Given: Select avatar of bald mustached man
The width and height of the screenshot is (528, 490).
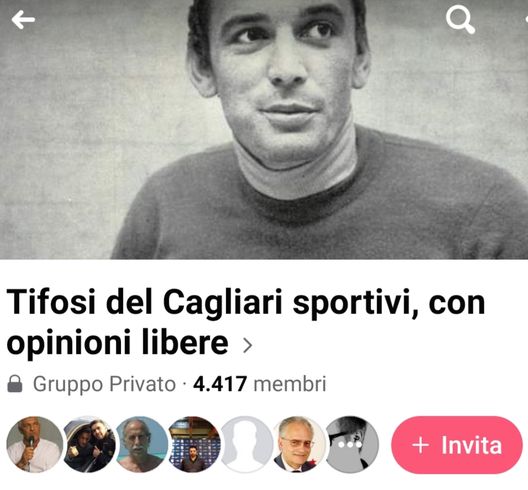Looking at the screenshot, I should (x=142, y=445).
